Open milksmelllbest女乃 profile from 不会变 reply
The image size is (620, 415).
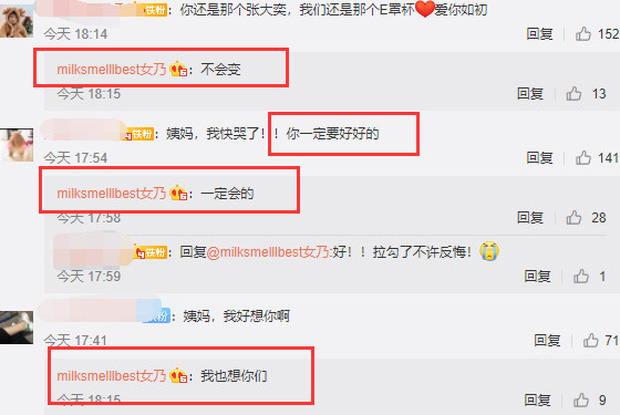(x=111, y=70)
